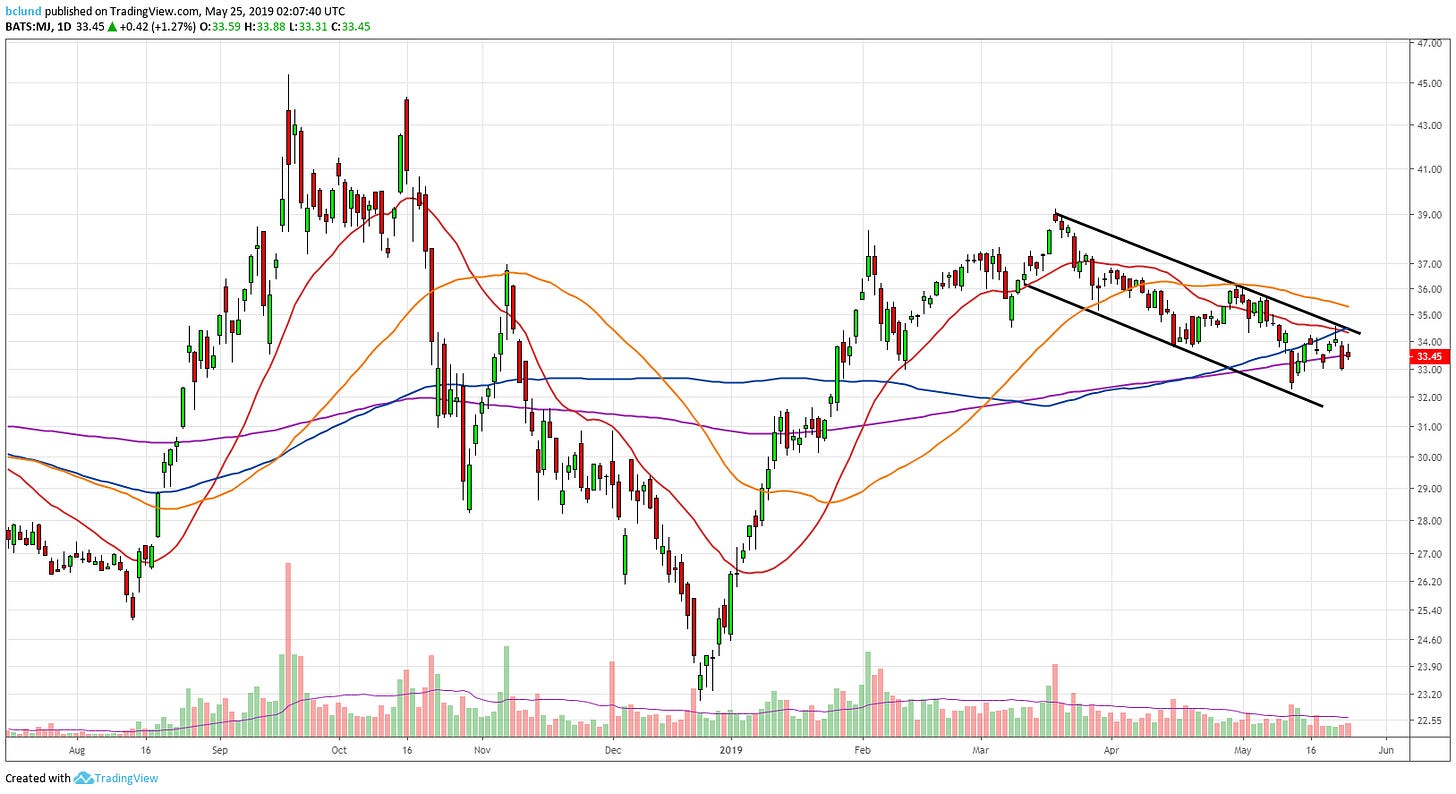Click the 39.00 price axis label

coord(1427,215)
